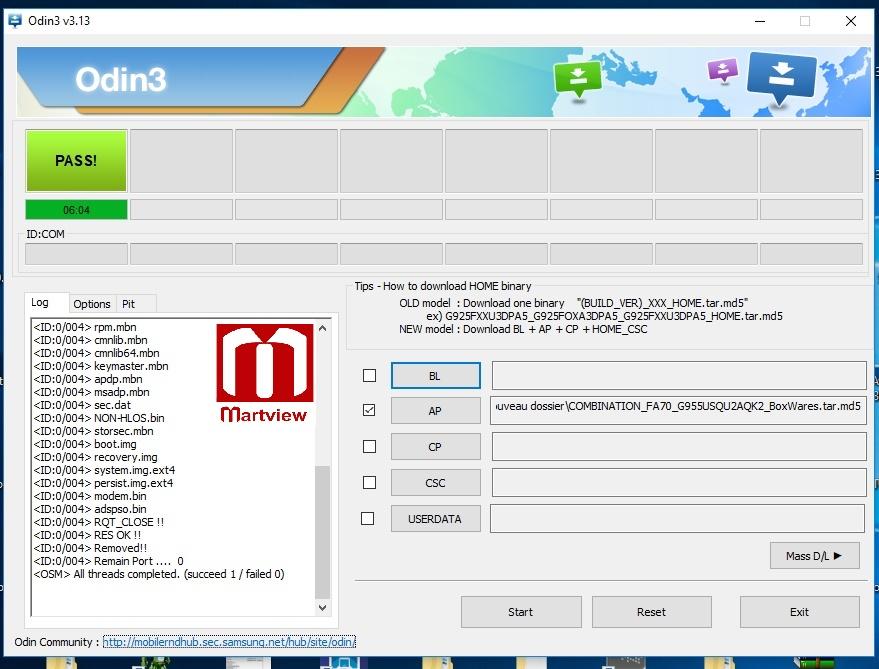
Task: Browse for a CSC file
Action: point(436,483)
